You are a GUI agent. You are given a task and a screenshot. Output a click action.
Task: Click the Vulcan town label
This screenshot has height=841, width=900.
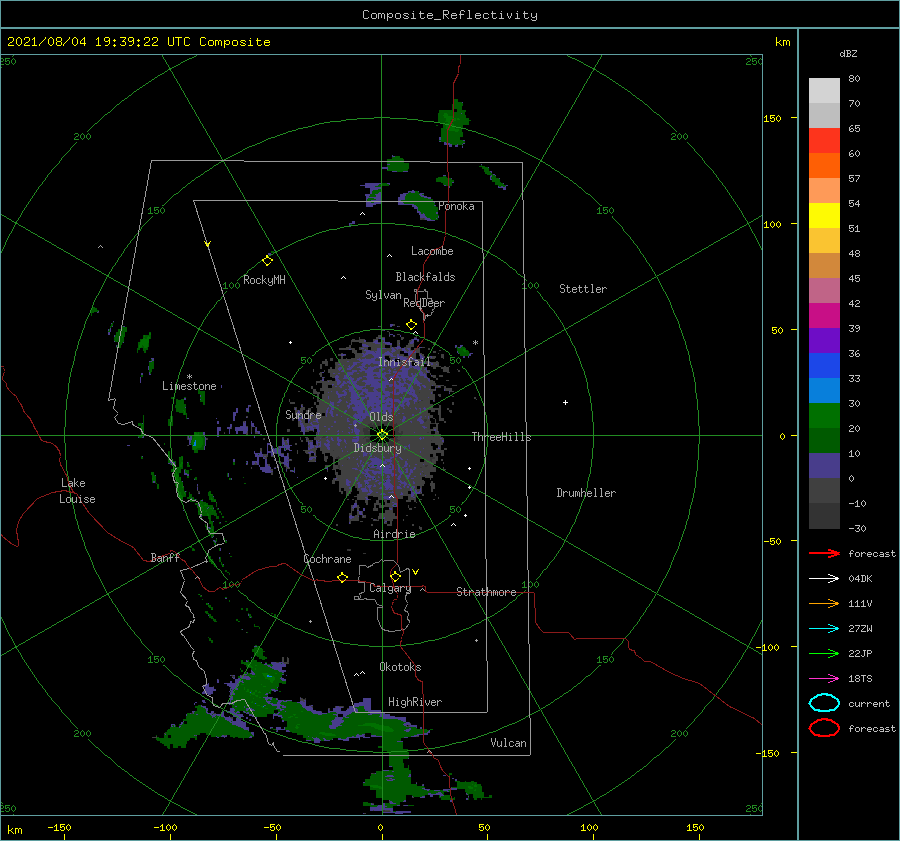click(509, 743)
